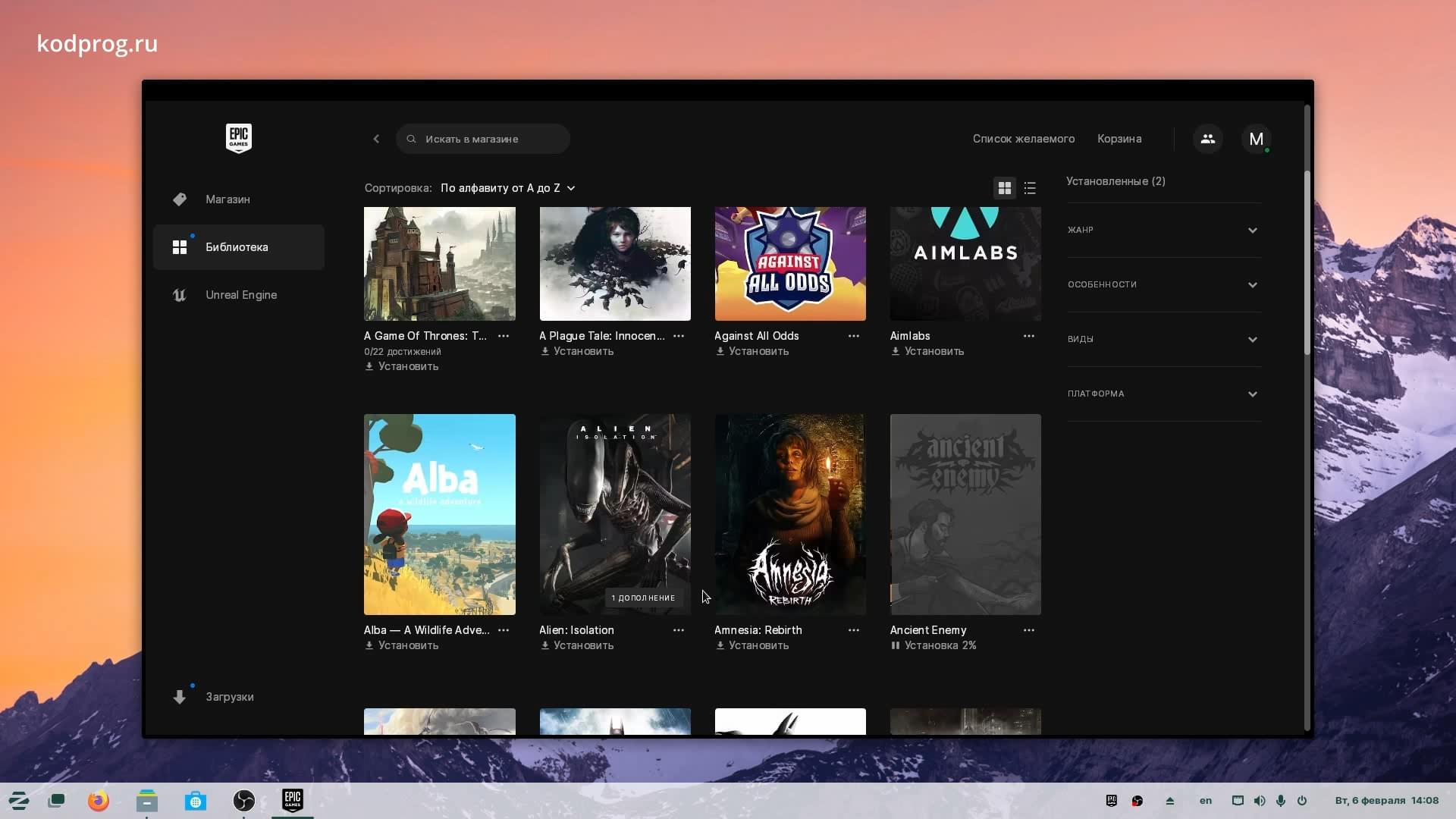Click the Epic Games logo in sidebar
The height and width of the screenshot is (819, 1456).
point(239,138)
